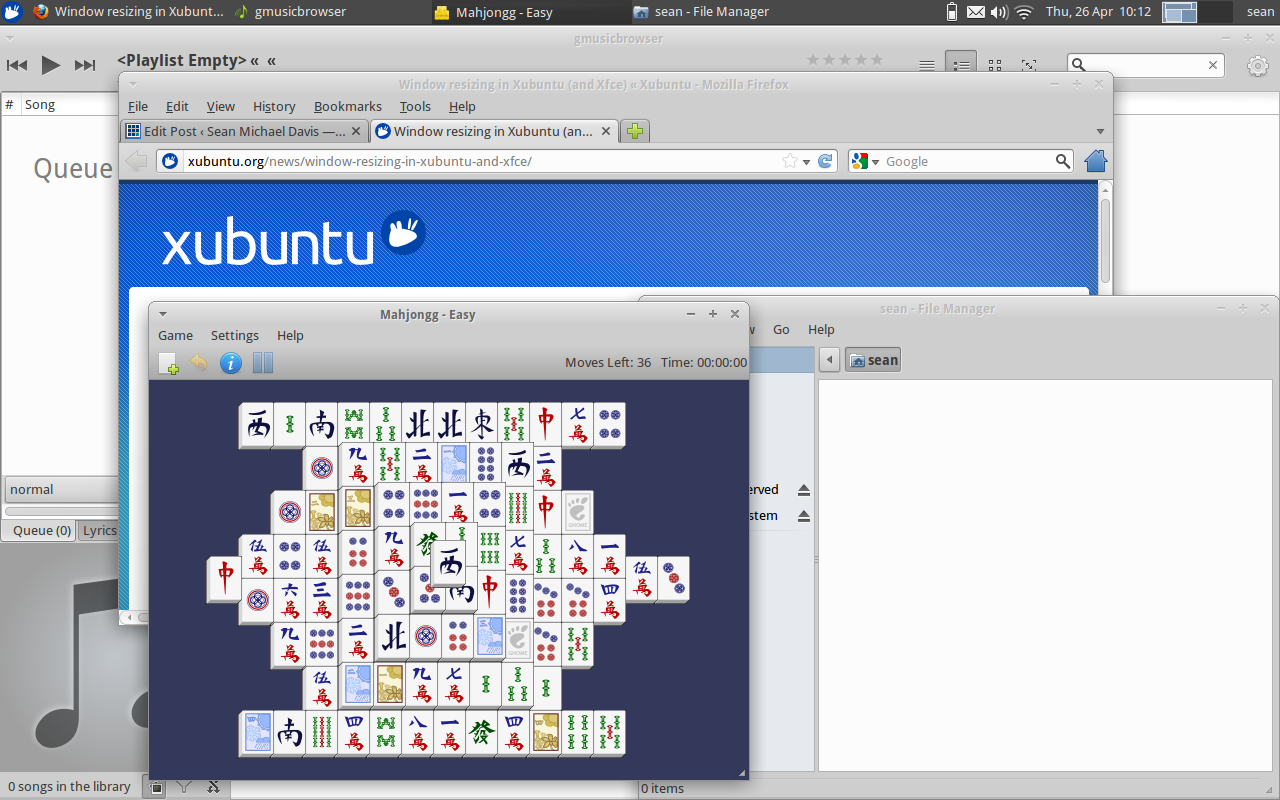Image resolution: width=1280 pixels, height=800 pixels.
Task: Click inside the Firefox address bar
Action: (x=500, y=161)
